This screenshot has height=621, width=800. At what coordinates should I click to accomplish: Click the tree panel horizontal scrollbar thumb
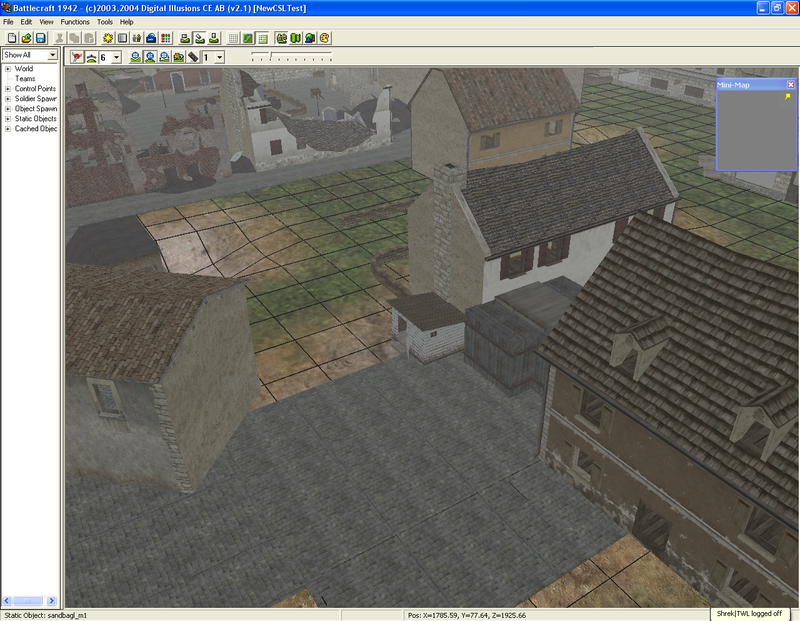click(x=28, y=601)
